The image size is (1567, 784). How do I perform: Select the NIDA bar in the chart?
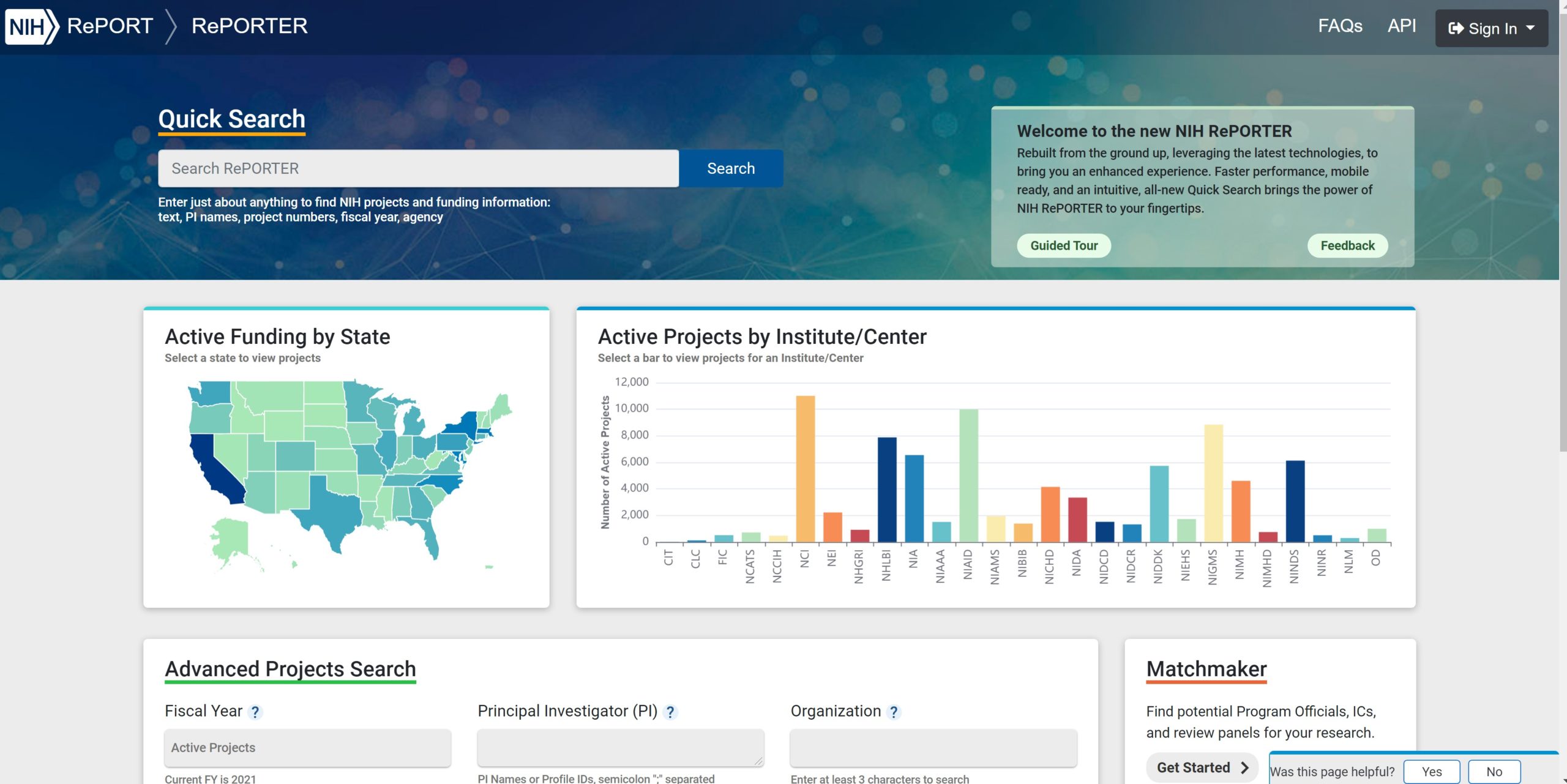point(1077,520)
